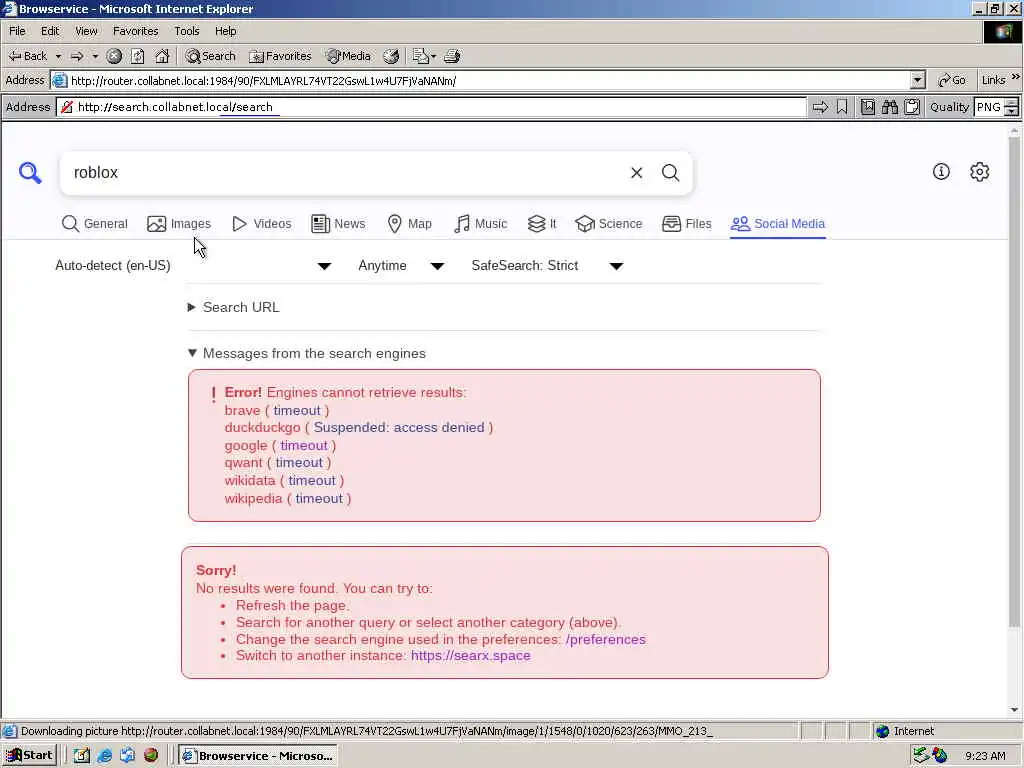Switch to the News search tab
The height and width of the screenshot is (768, 1024).
[338, 224]
